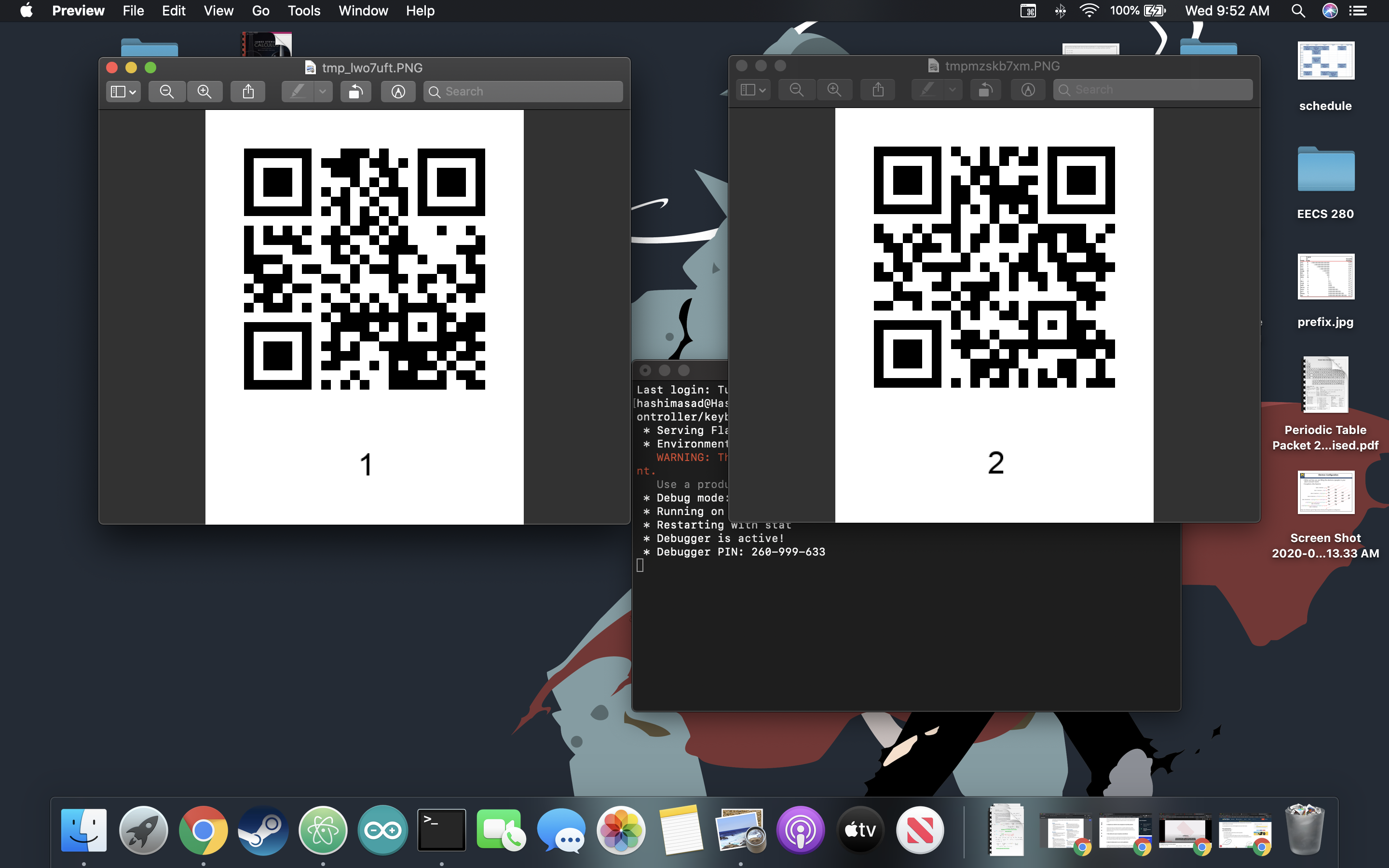Image resolution: width=1389 pixels, height=868 pixels.
Task: Open Podcasts from the Dock
Action: coord(801,830)
